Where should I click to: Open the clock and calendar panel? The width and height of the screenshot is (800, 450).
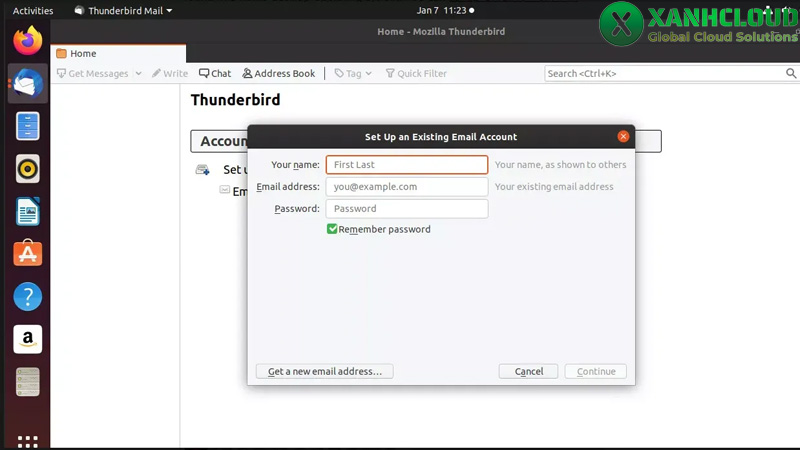point(445,10)
